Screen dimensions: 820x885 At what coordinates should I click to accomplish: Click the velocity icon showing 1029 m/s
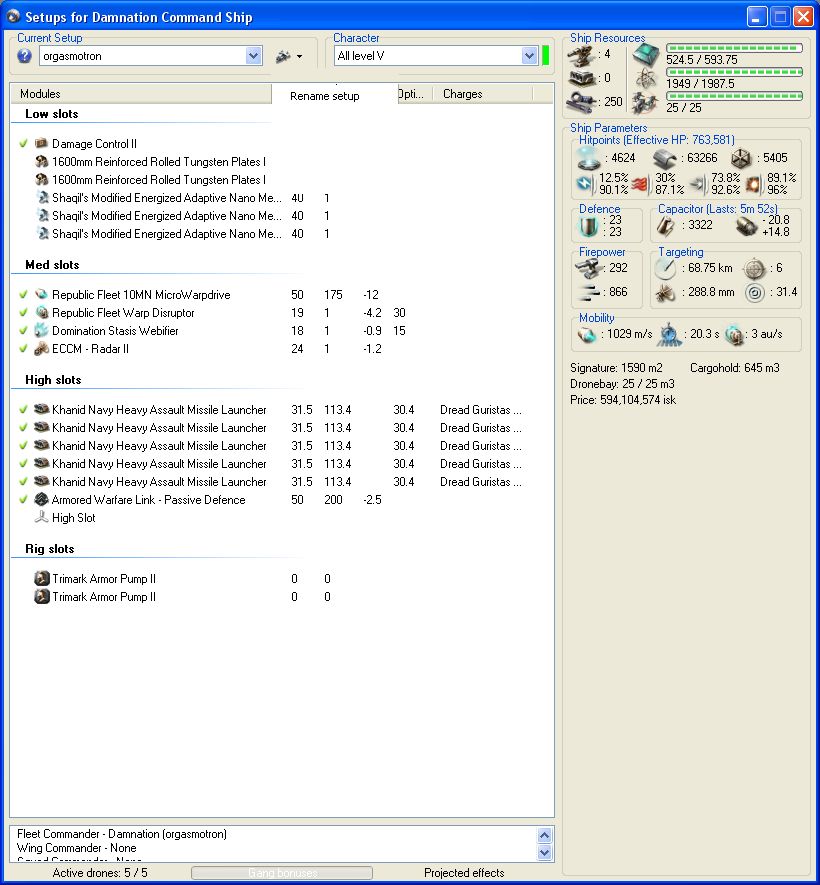coord(587,334)
